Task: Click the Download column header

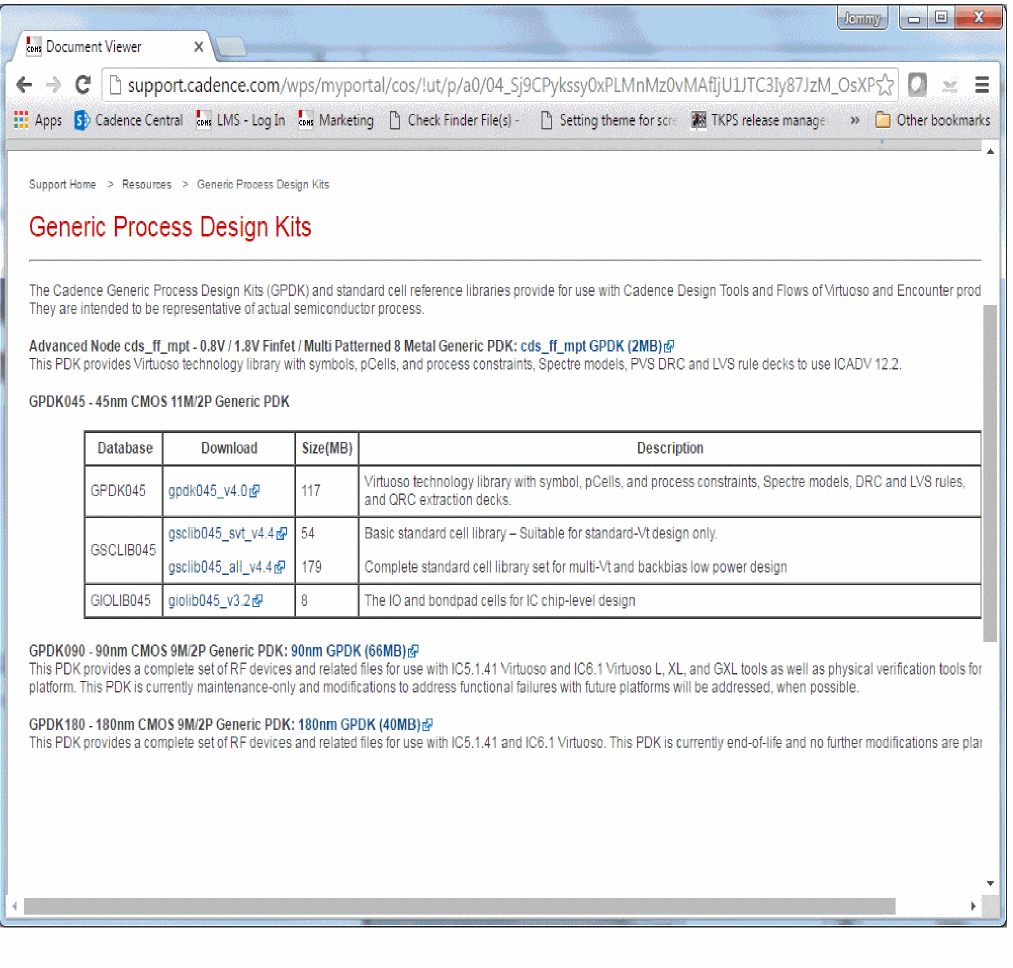Action: pos(229,448)
